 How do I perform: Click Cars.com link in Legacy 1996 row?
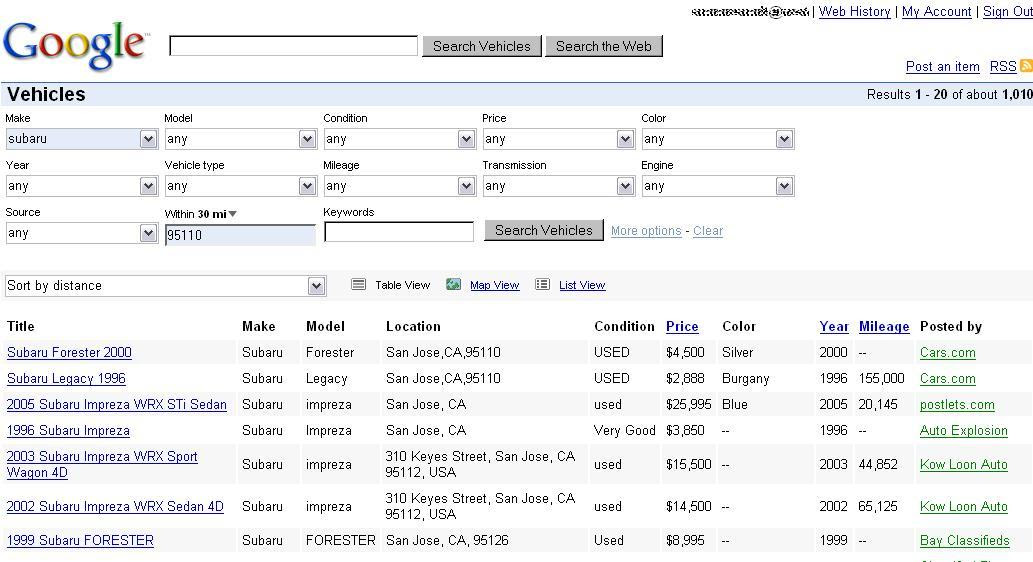pos(947,379)
